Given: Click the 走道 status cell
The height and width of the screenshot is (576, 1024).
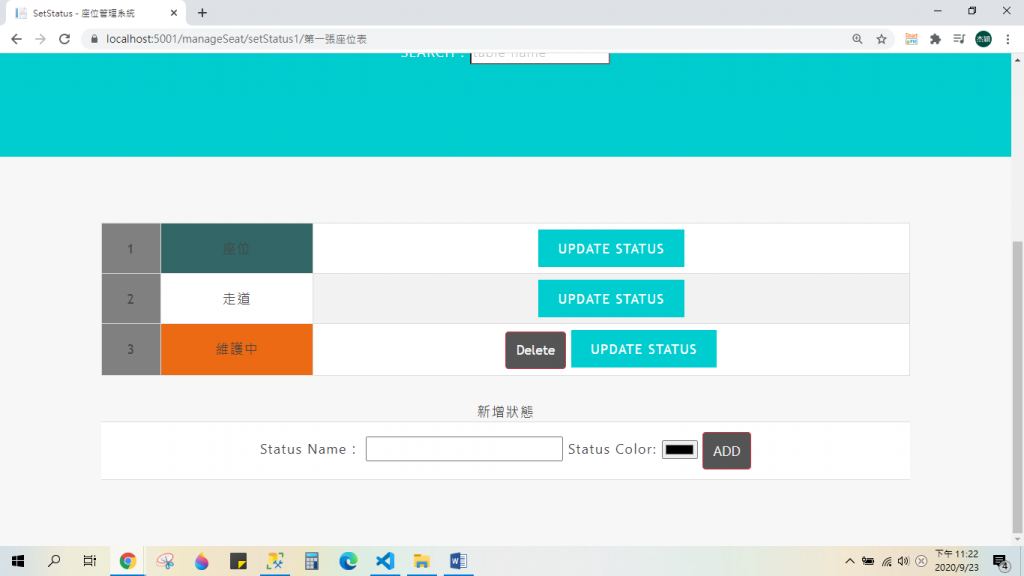Looking at the screenshot, I should coord(236,298).
